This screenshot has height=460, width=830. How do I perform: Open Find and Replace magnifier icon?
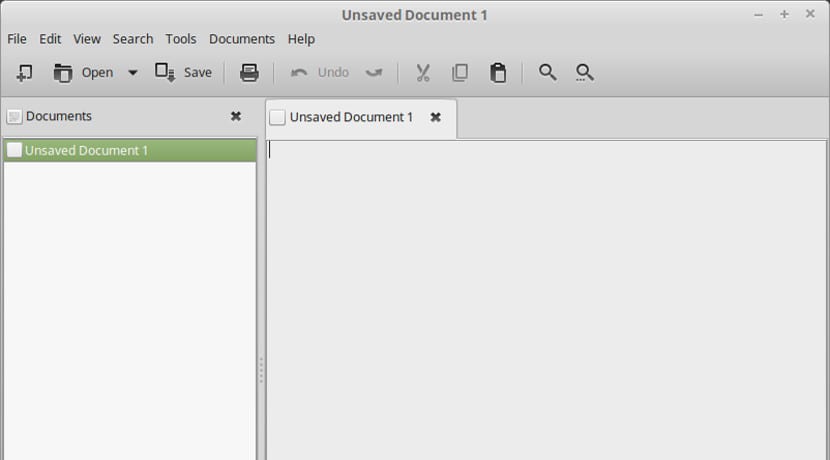pyautogui.click(x=585, y=73)
